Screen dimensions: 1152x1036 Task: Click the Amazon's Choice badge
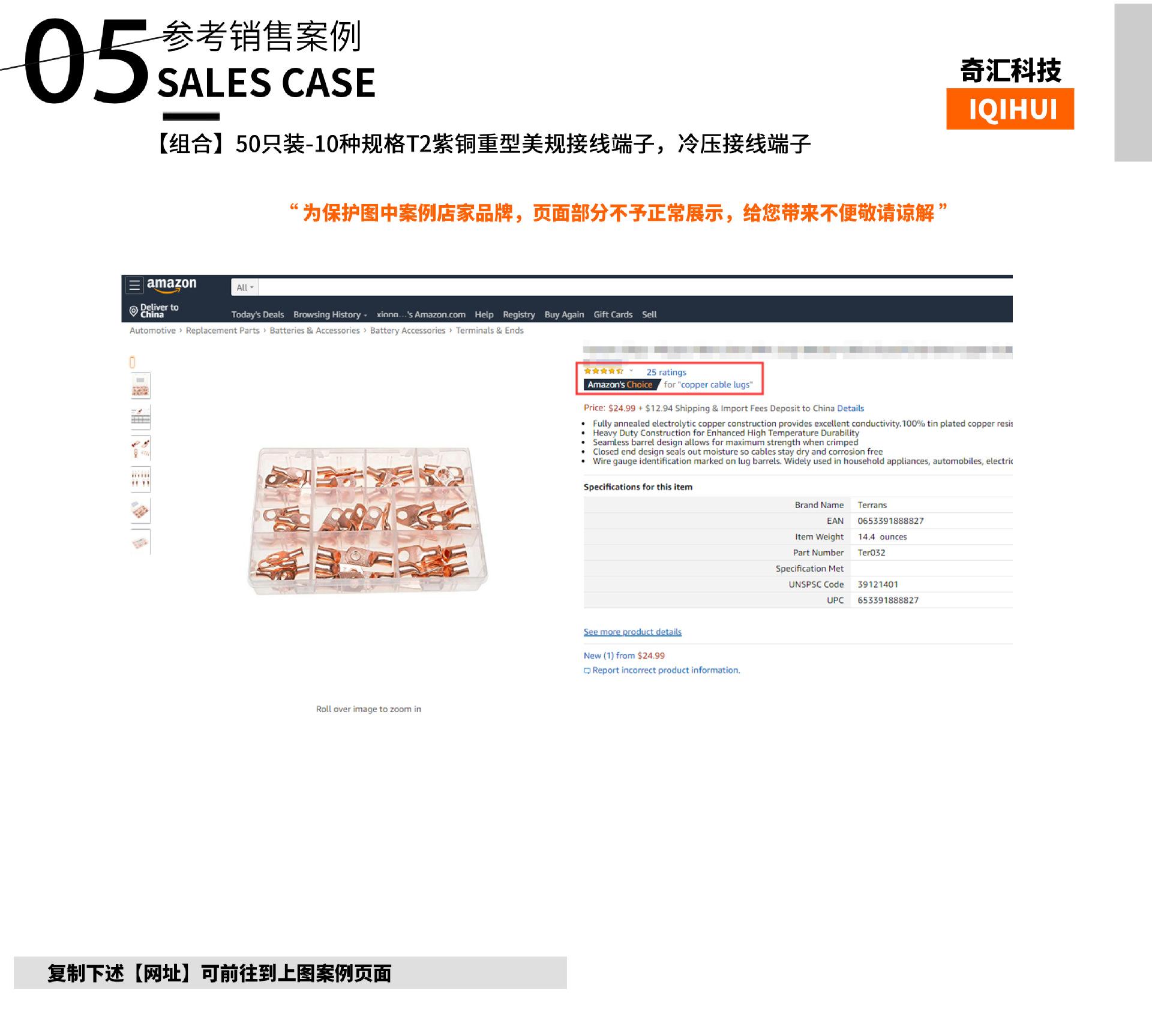click(x=620, y=385)
